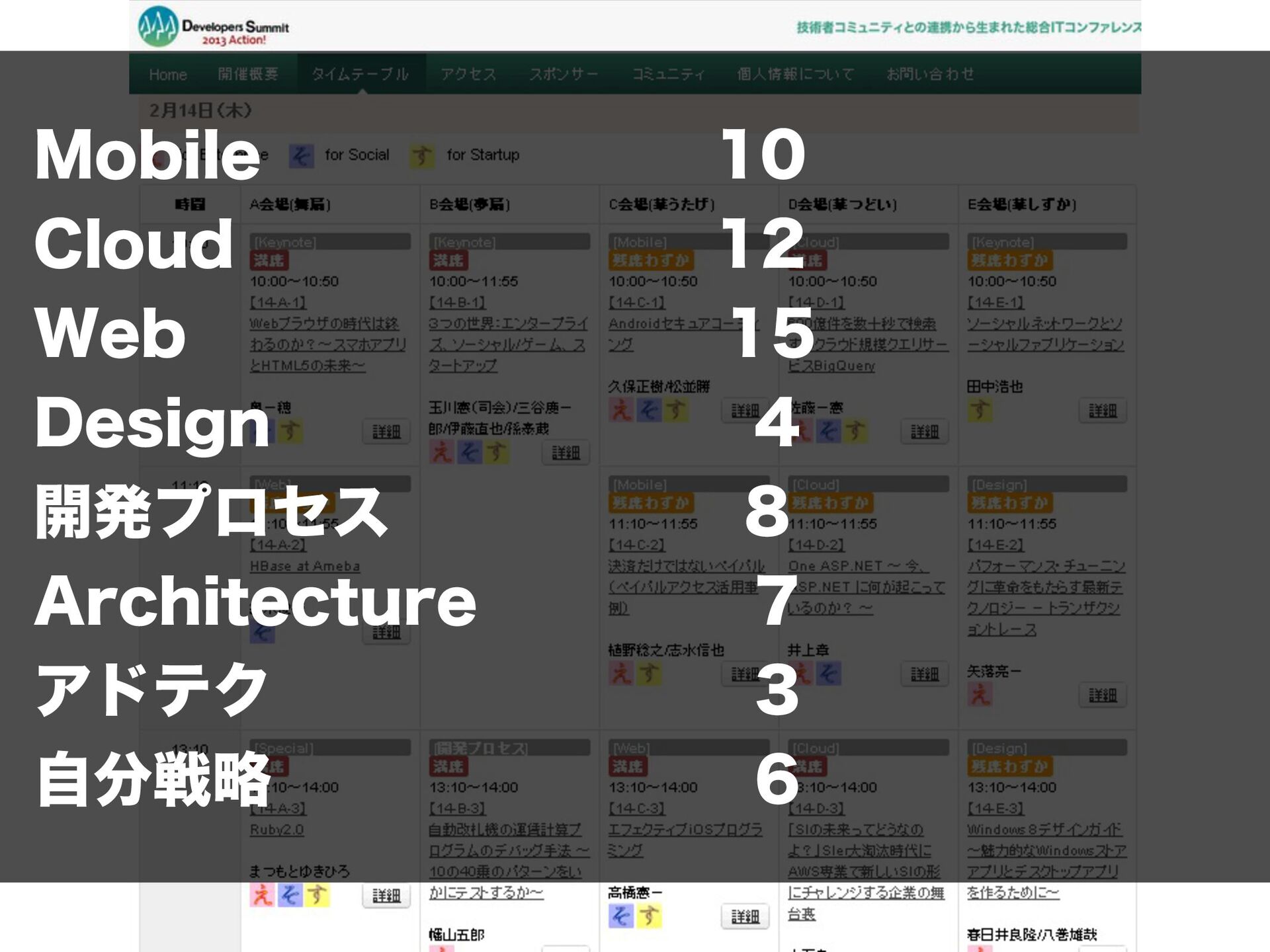Image resolution: width=1270 pixels, height=952 pixels.
Task: Click the 詳細 button for session 14-E-1
Action: point(1103,411)
